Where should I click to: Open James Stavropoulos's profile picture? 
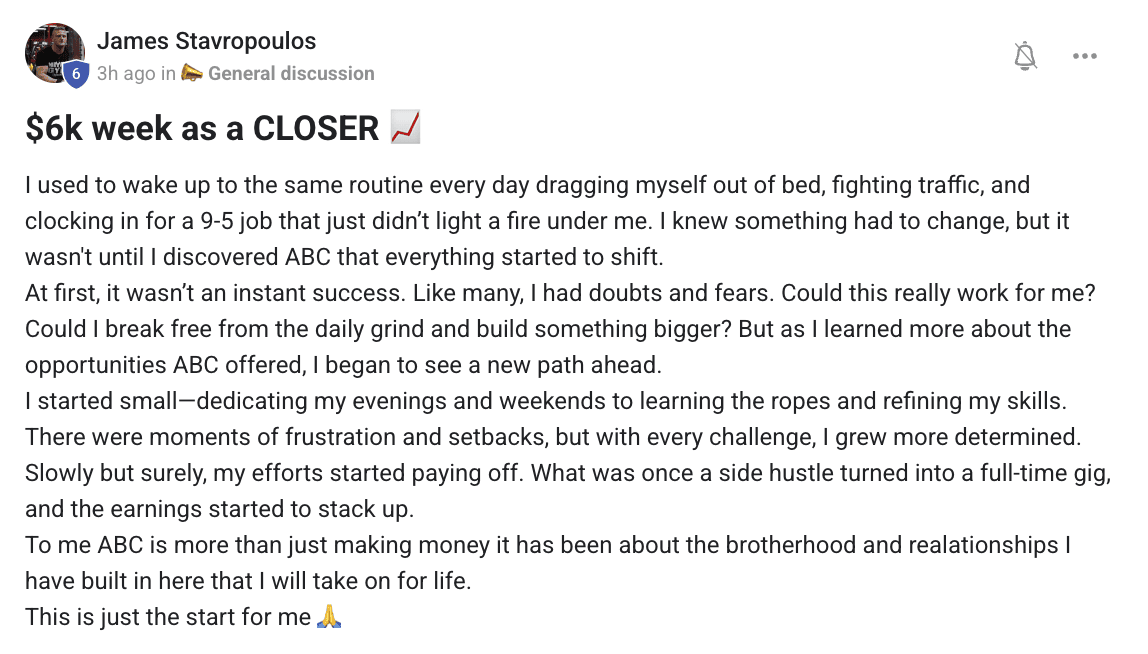pos(54,53)
